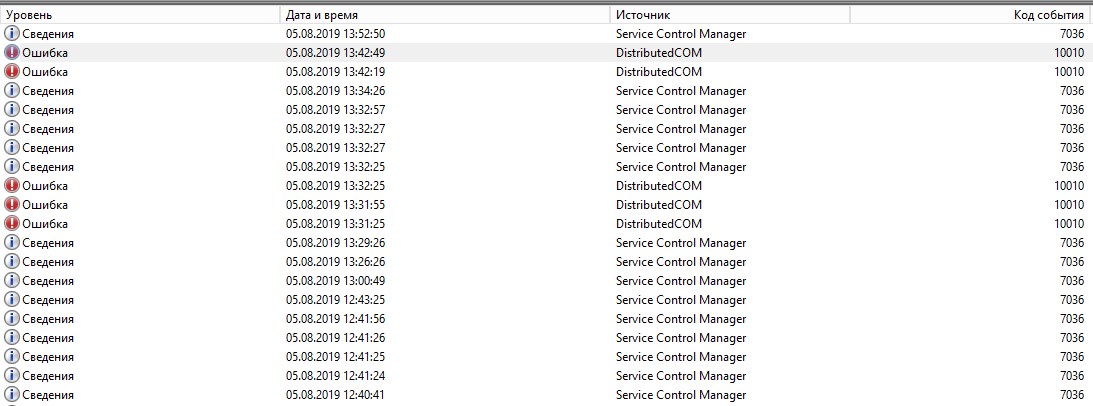Select the event logged at 12:43:25
Viewport: 1093px width, 406px height.
546,300
